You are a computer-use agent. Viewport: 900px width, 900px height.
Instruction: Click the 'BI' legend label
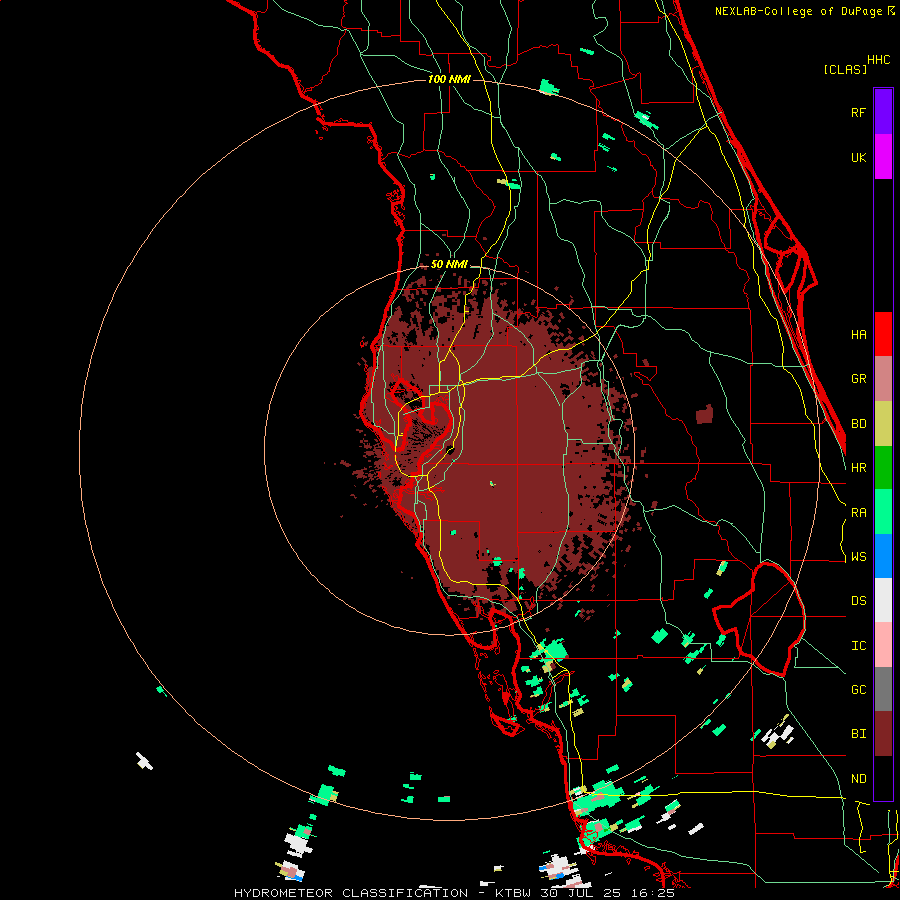(x=858, y=734)
